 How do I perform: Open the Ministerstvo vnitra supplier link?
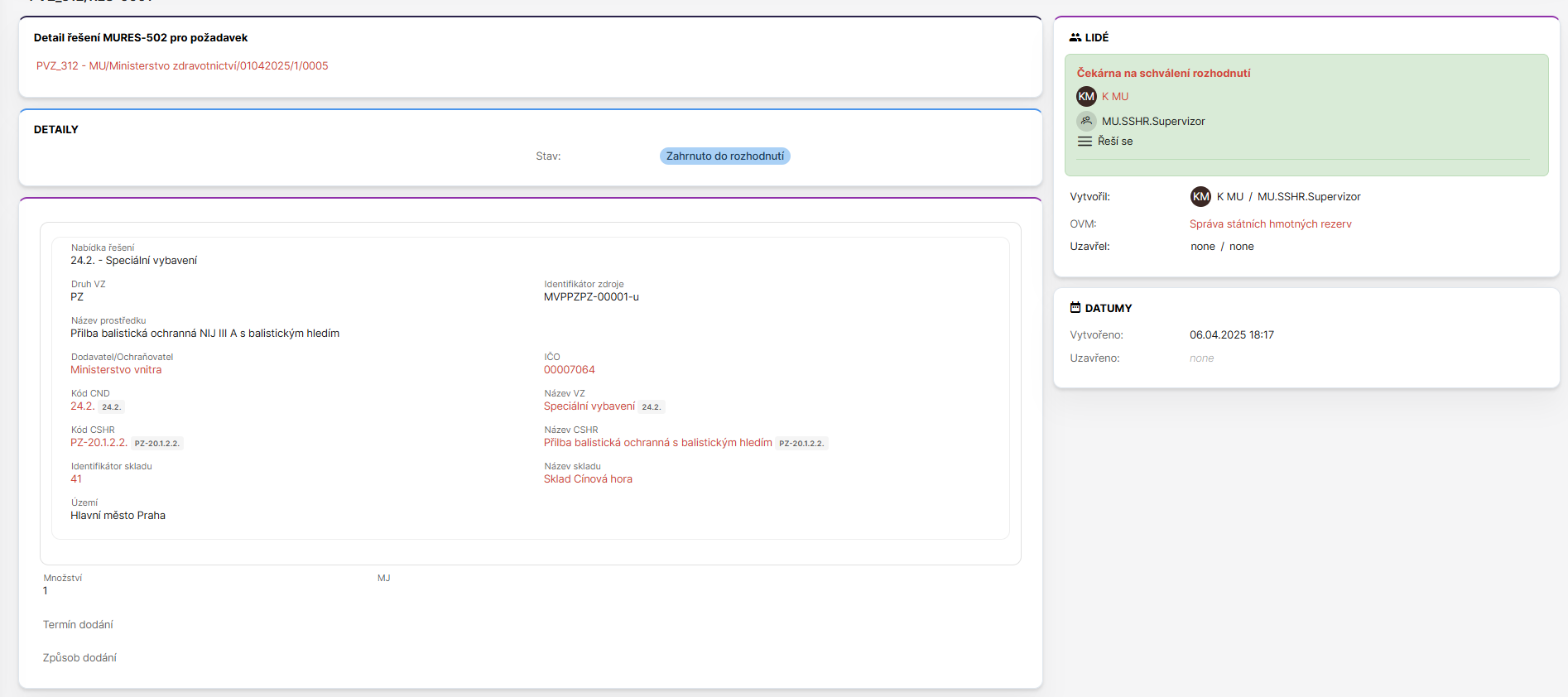[x=116, y=370]
